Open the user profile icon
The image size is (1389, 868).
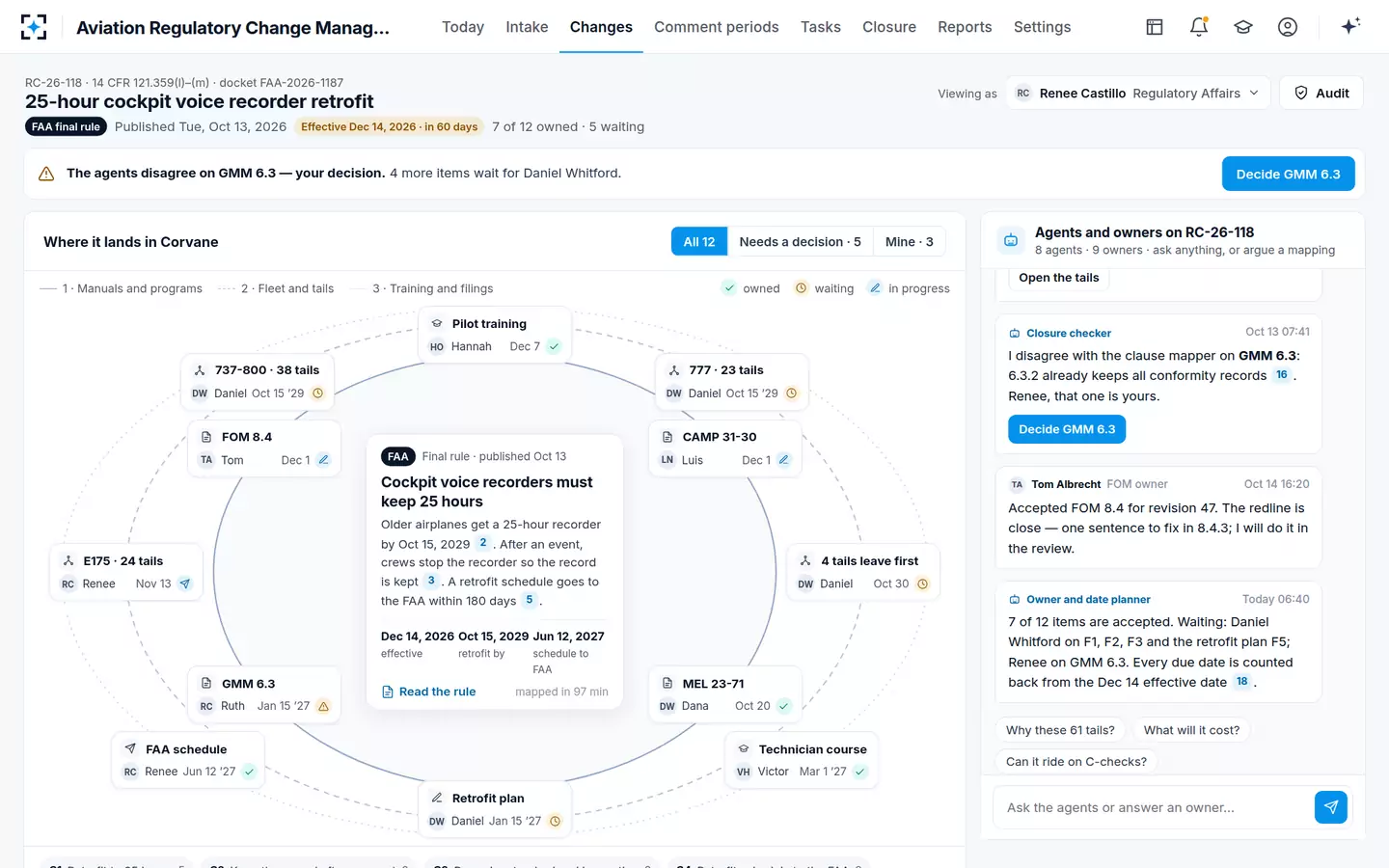[1288, 27]
